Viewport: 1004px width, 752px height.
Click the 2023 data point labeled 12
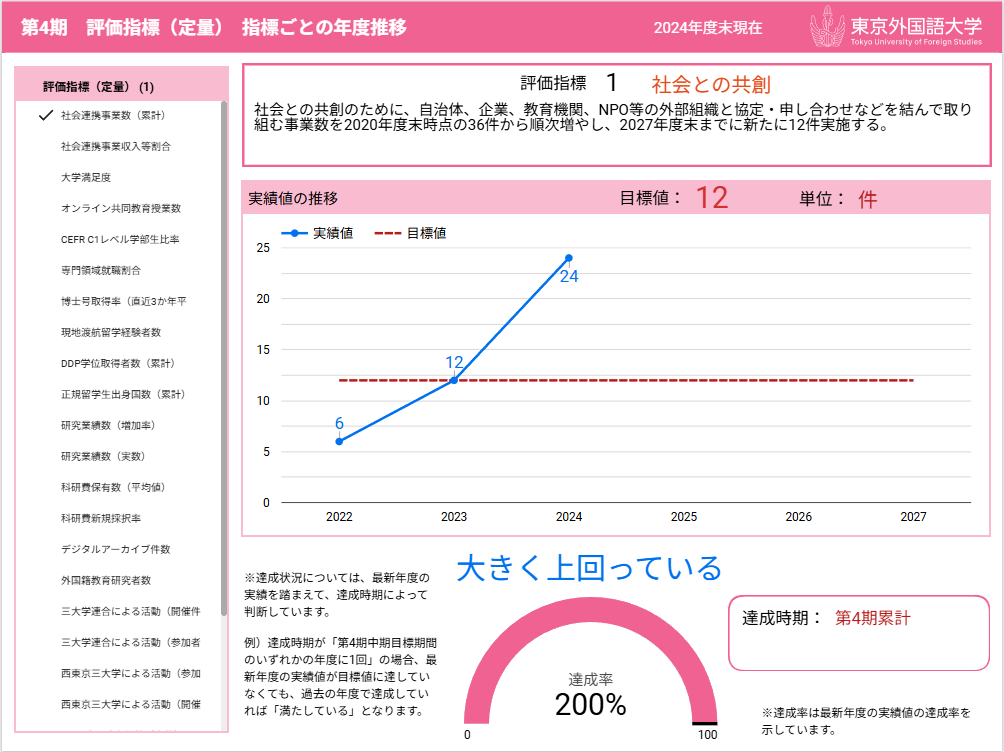pyautogui.click(x=454, y=380)
